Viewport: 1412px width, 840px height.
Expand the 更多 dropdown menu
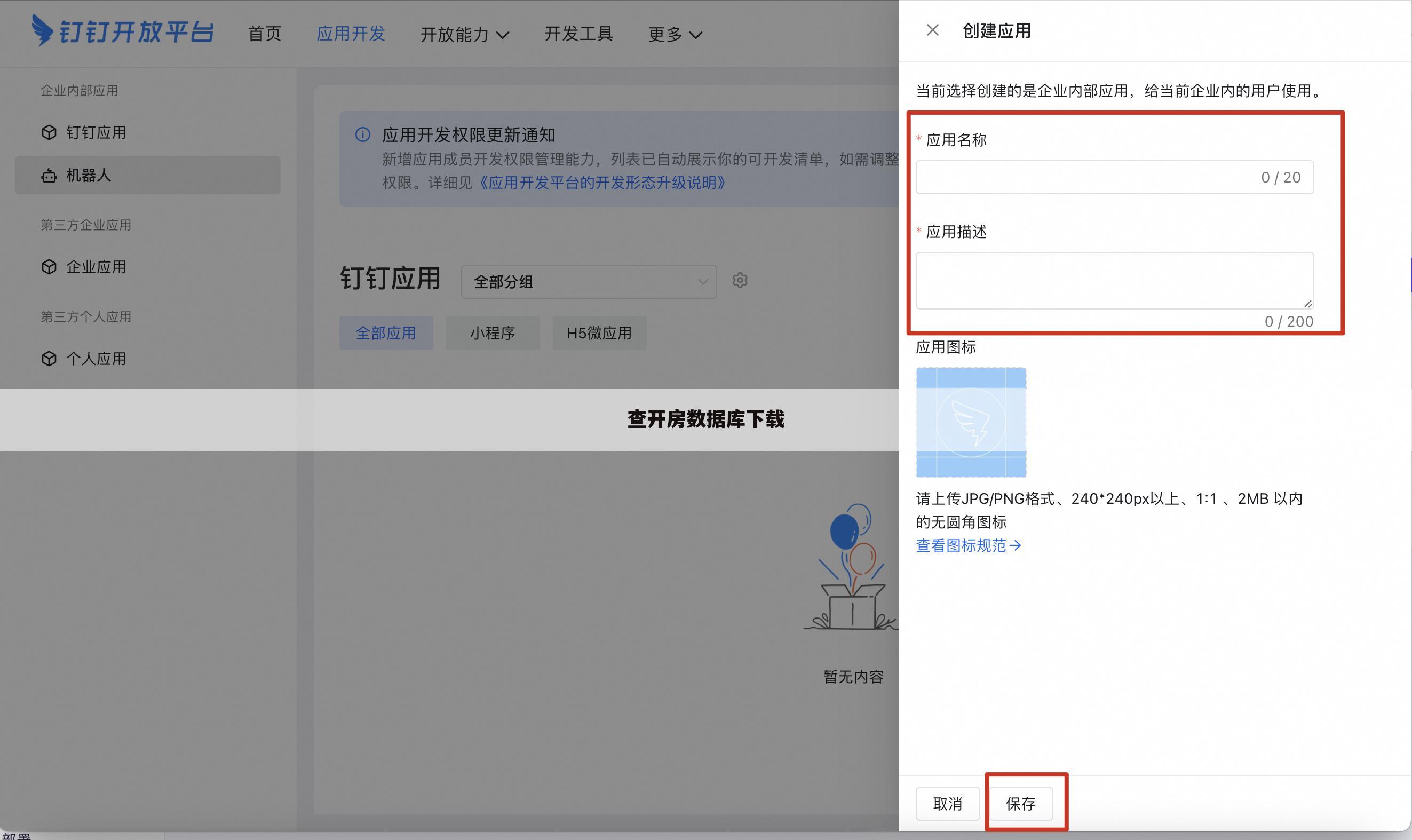click(x=675, y=34)
